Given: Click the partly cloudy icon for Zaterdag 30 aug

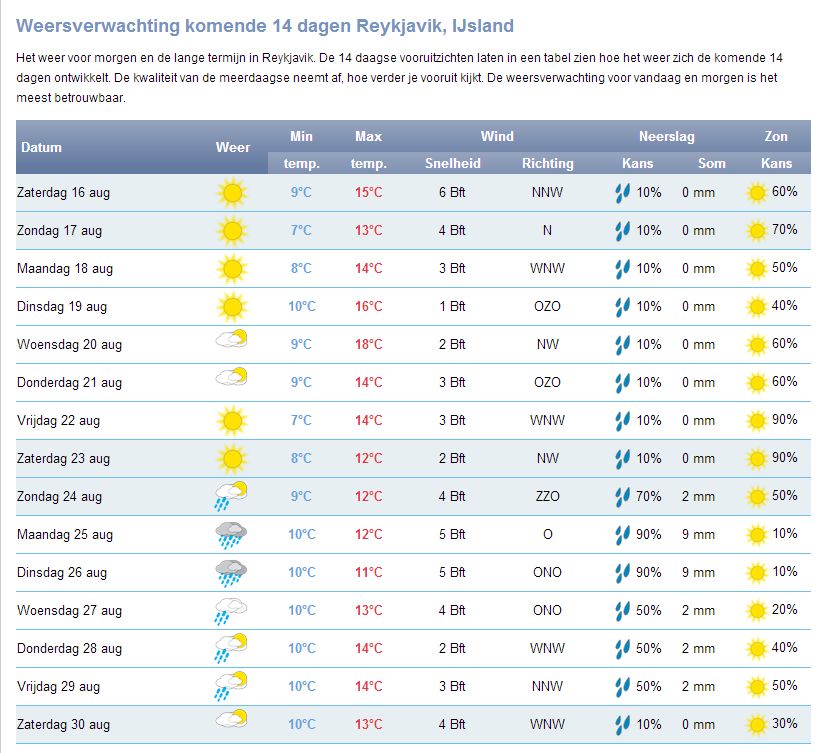Looking at the screenshot, I should 232,720.
